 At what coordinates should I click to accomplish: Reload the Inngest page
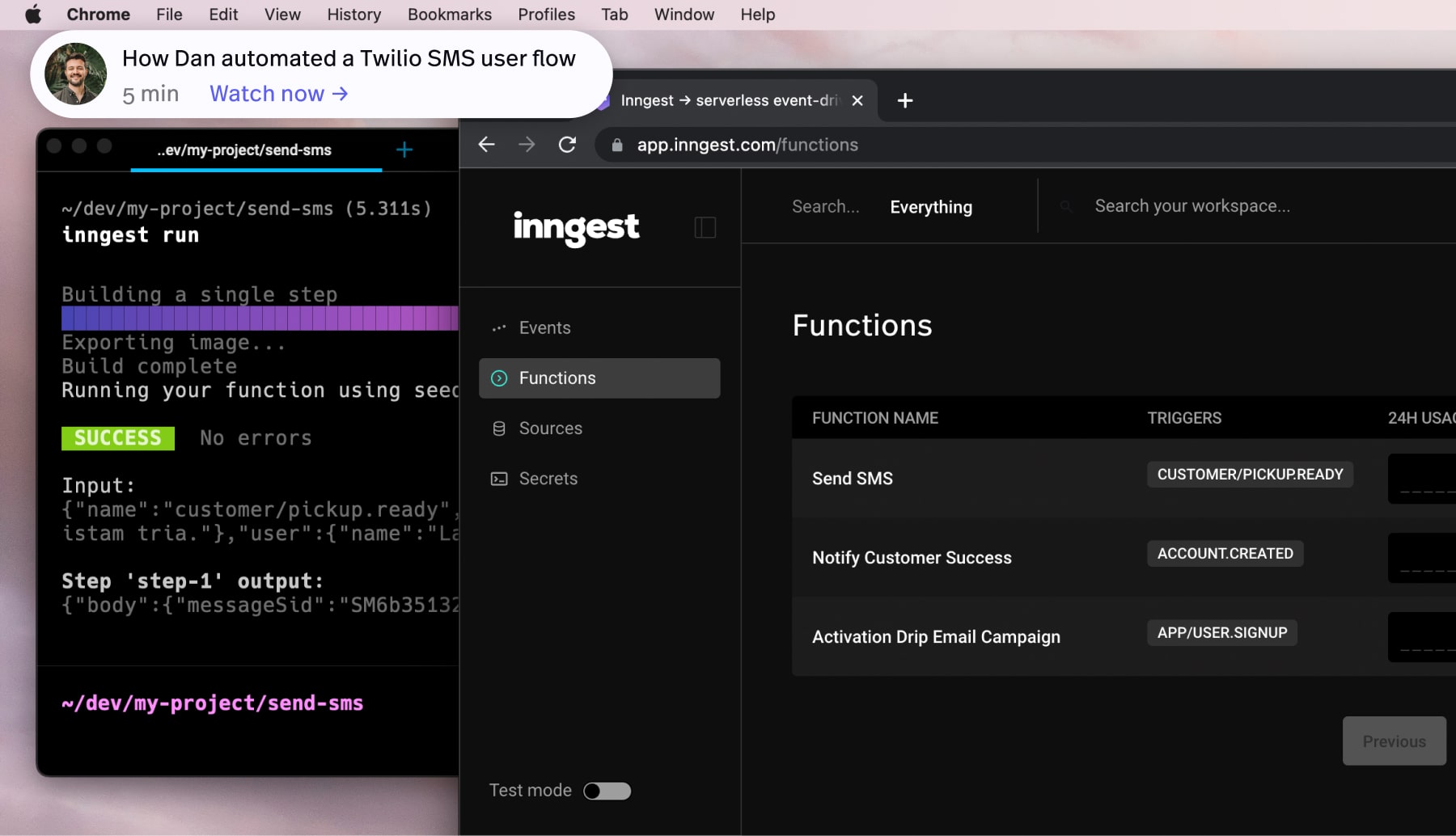point(568,145)
